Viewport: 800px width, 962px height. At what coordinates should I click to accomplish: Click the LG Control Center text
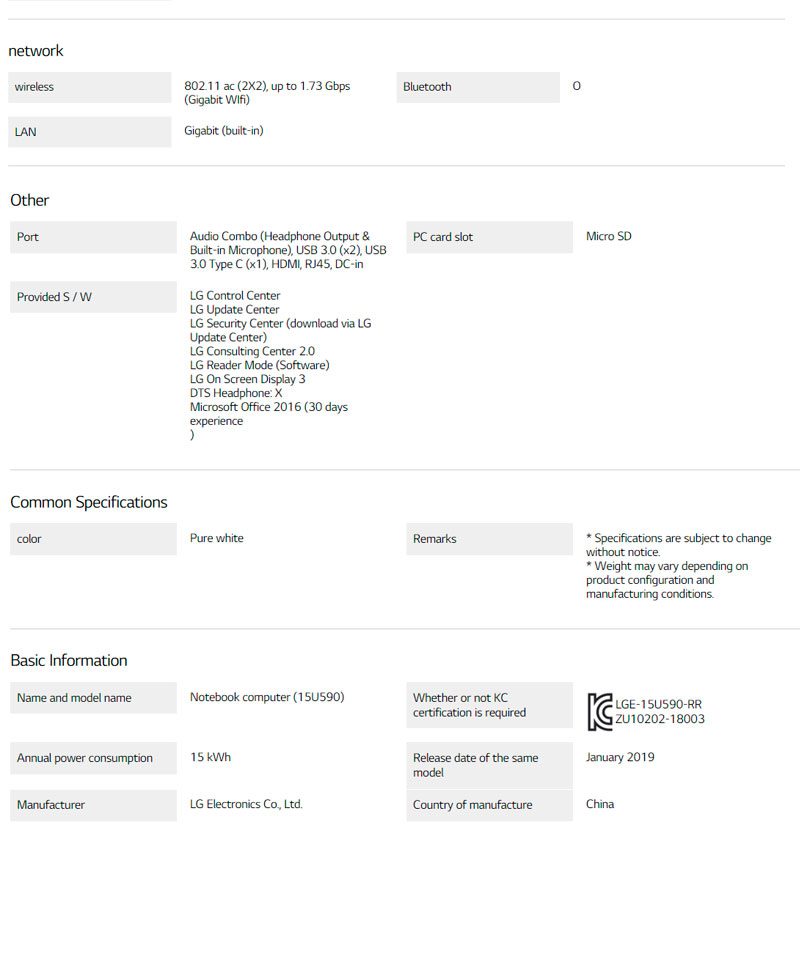235,296
